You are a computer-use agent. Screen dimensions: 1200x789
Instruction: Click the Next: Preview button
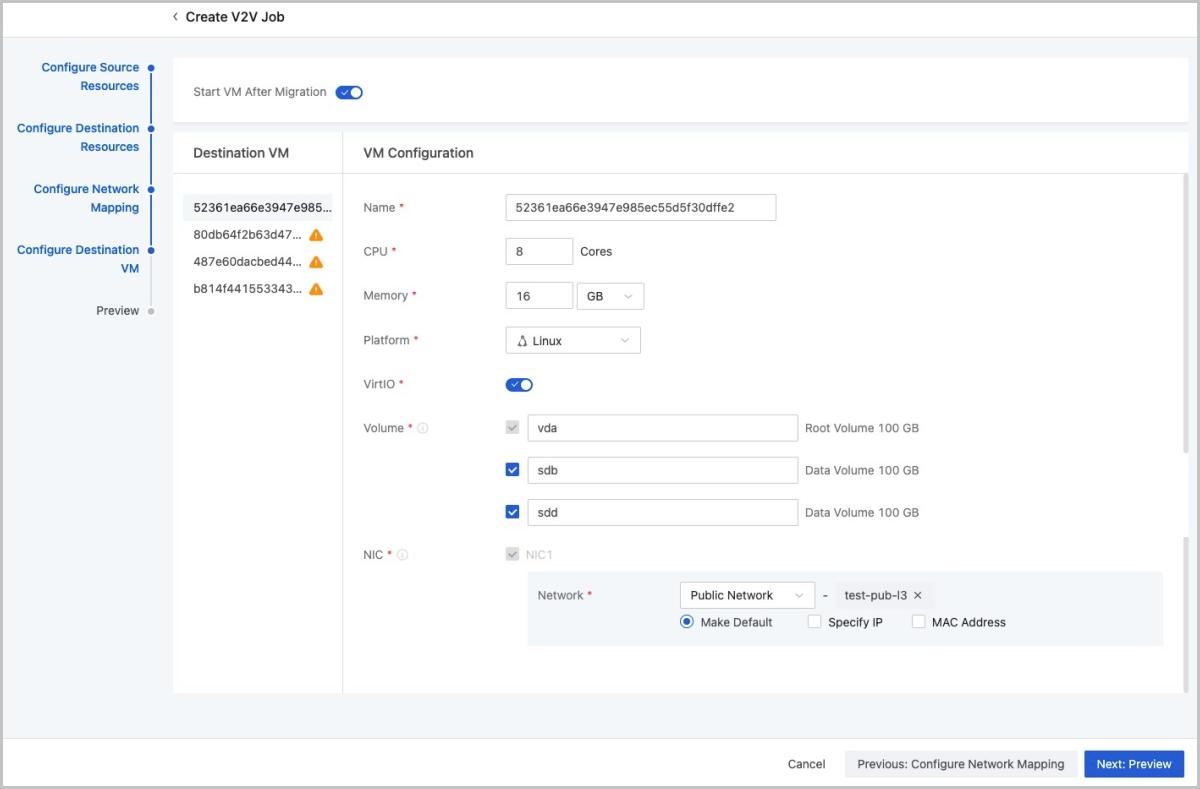[x=1133, y=764]
